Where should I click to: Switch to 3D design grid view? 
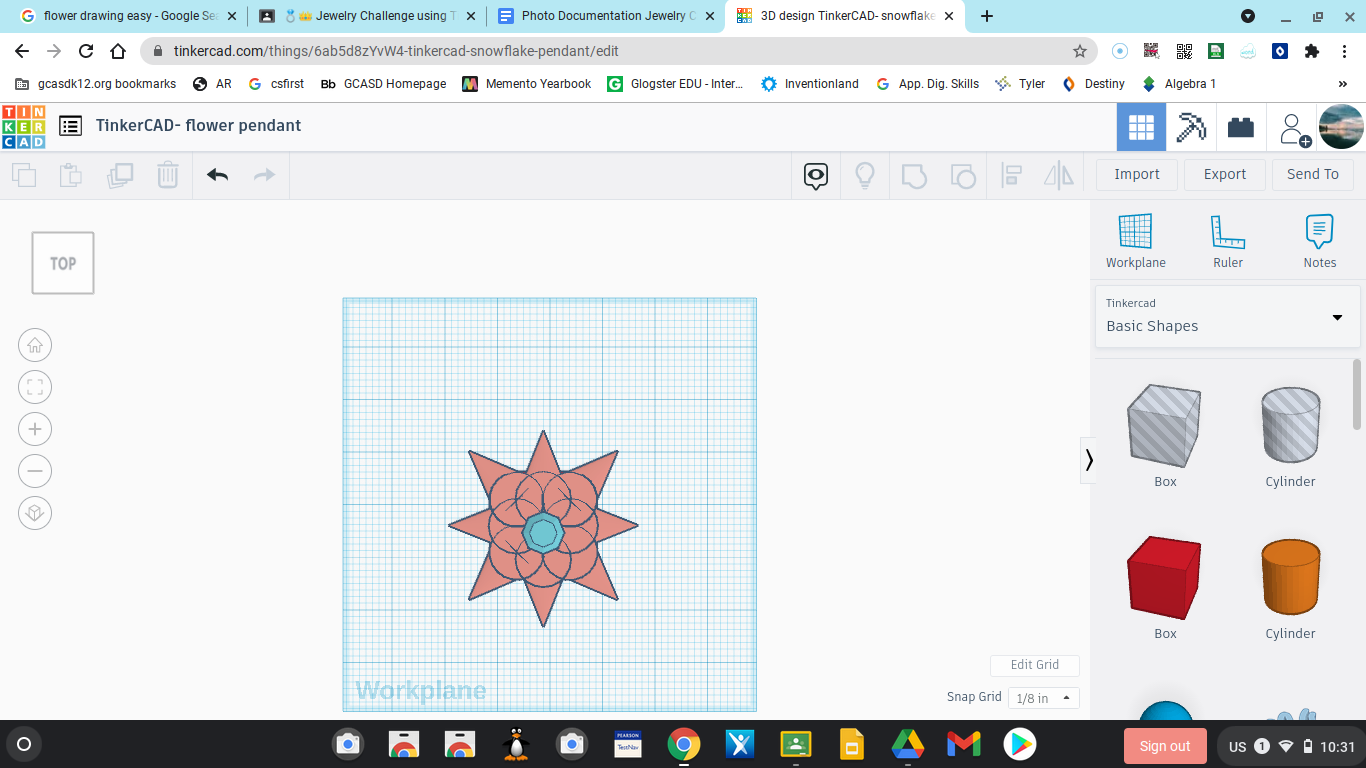pyautogui.click(x=1141, y=127)
